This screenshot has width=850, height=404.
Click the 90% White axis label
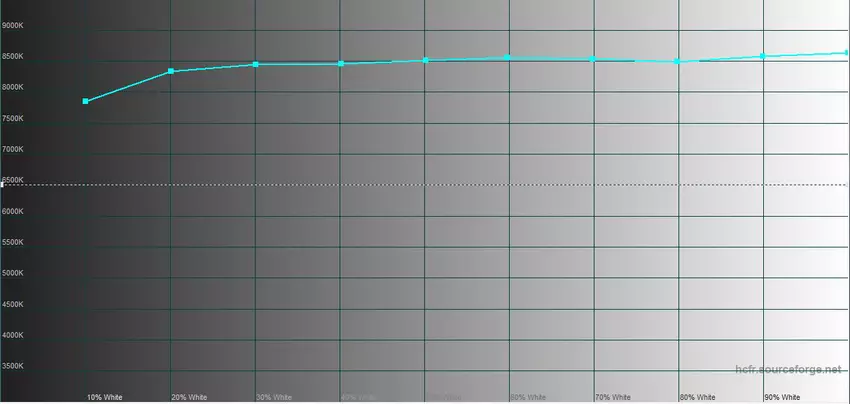pyautogui.click(x=782, y=397)
